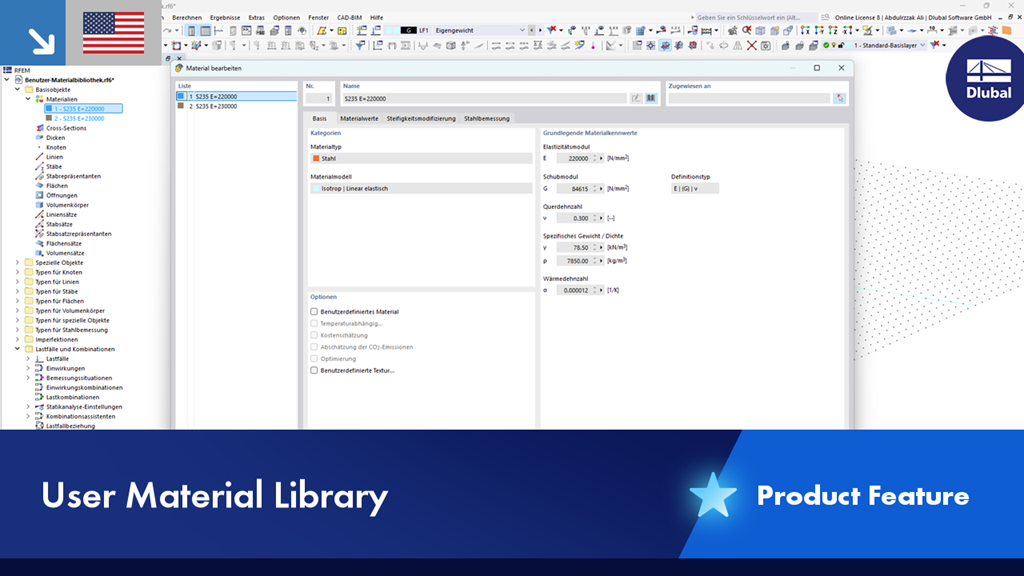Click the edit name icon beside the Name field
The image size is (1024, 576).
[x=636, y=99]
